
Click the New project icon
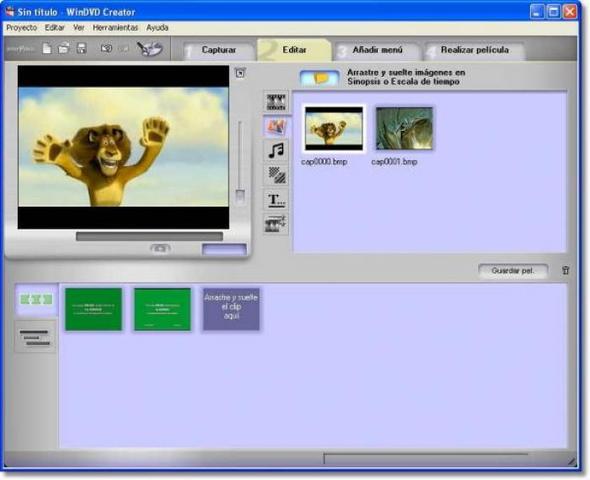(x=47, y=49)
